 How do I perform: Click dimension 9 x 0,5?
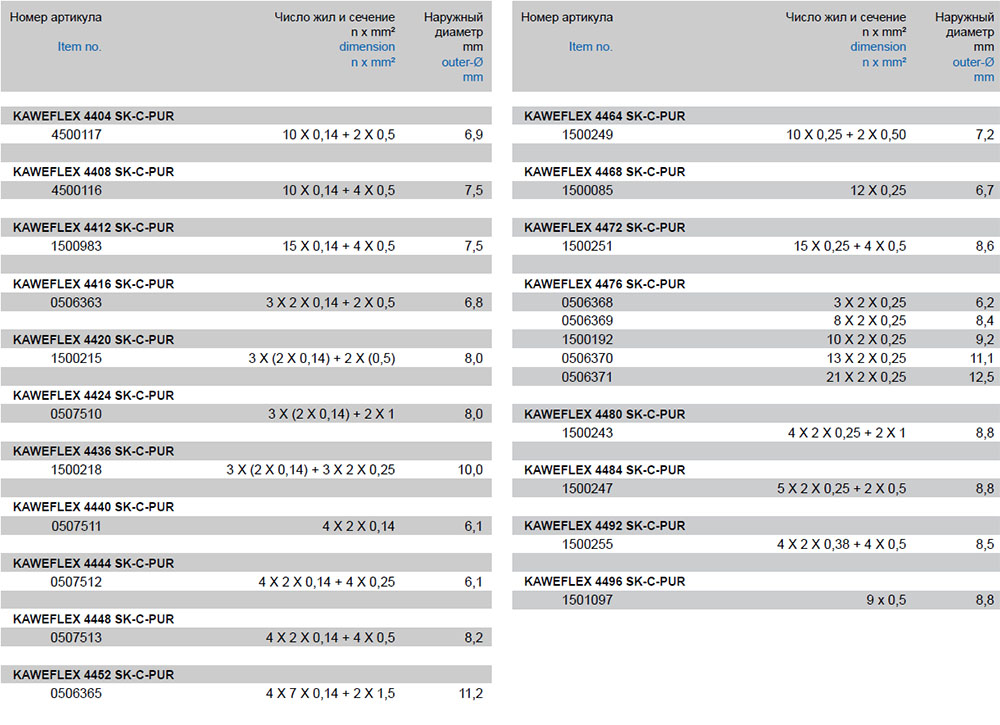click(x=886, y=600)
